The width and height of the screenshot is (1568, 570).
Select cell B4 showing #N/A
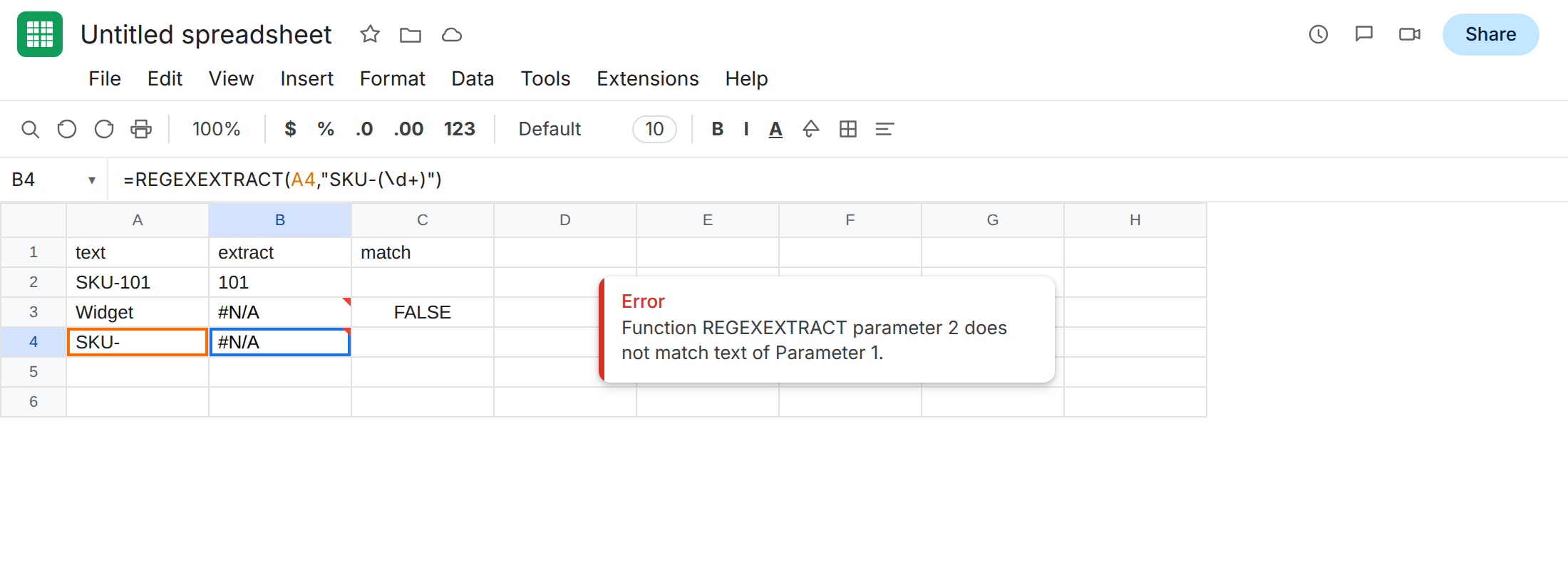(x=280, y=342)
